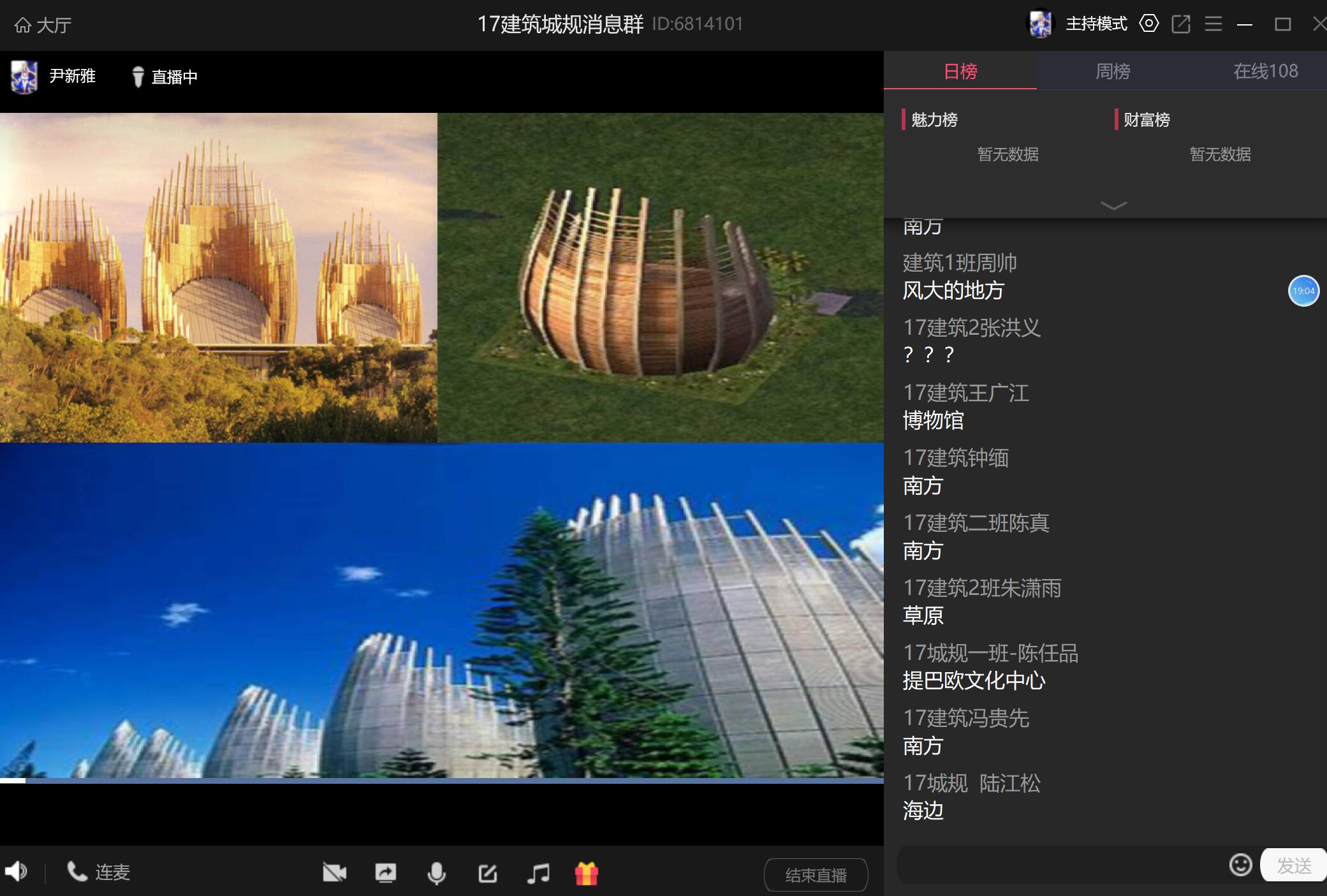Open the hexagon settings icon
This screenshot has height=896, width=1327.
[x=1148, y=24]
